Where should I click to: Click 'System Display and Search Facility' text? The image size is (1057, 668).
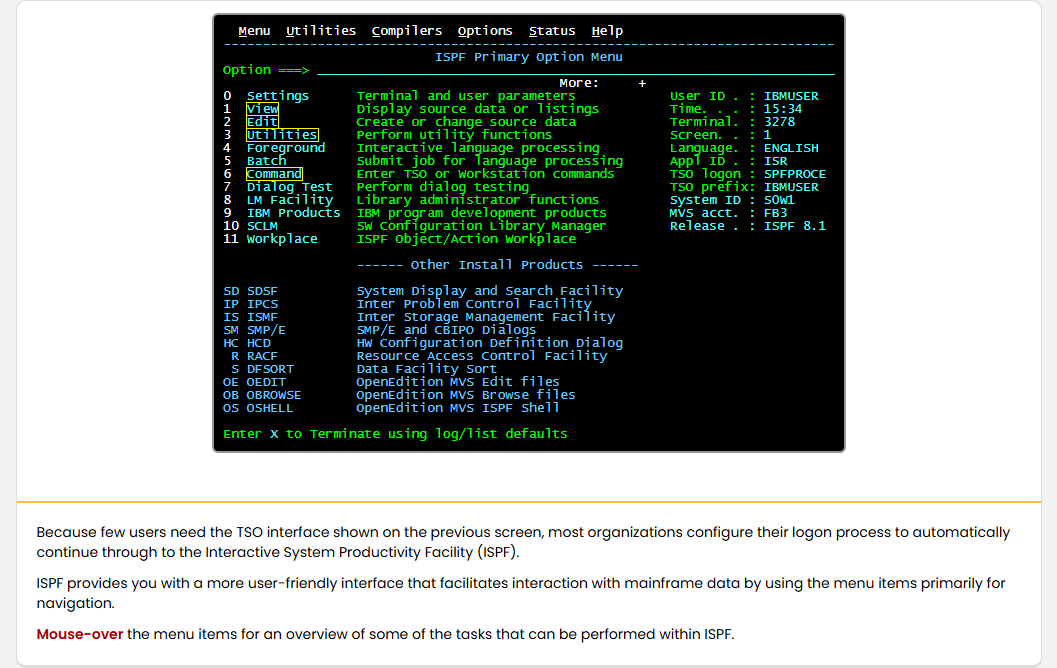click(x=489, y=291)
